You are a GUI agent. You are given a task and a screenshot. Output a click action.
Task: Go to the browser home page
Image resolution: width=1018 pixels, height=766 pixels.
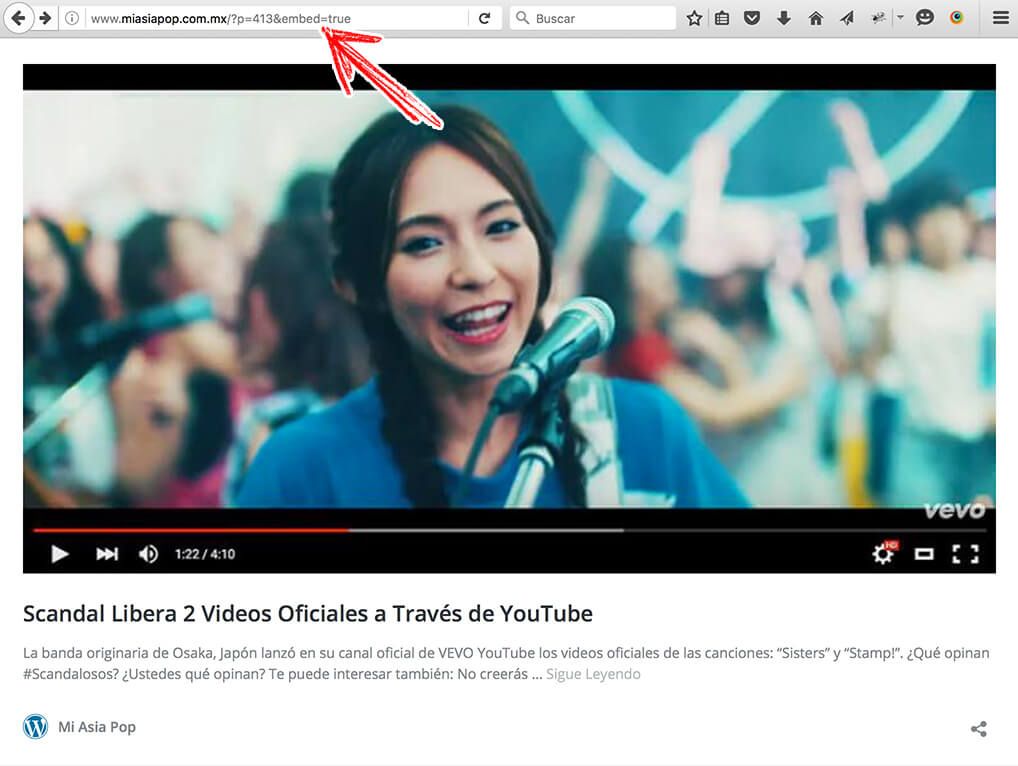click(x=815, y=18)
